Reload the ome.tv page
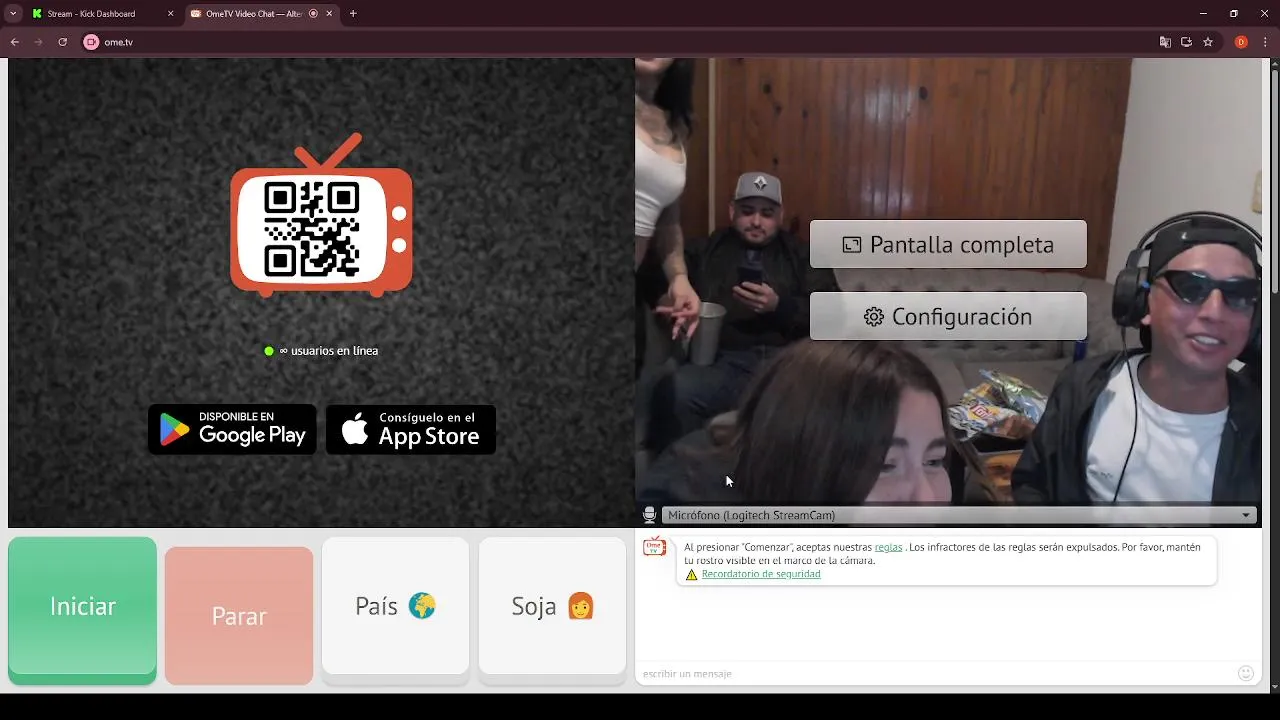 (62, 42)
